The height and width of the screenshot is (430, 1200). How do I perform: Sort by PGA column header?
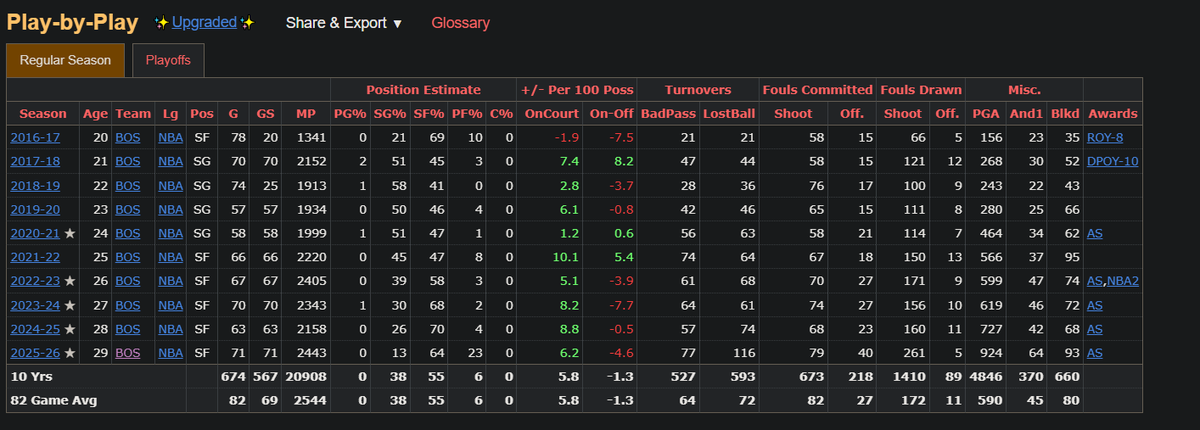(x=986, y=114)
